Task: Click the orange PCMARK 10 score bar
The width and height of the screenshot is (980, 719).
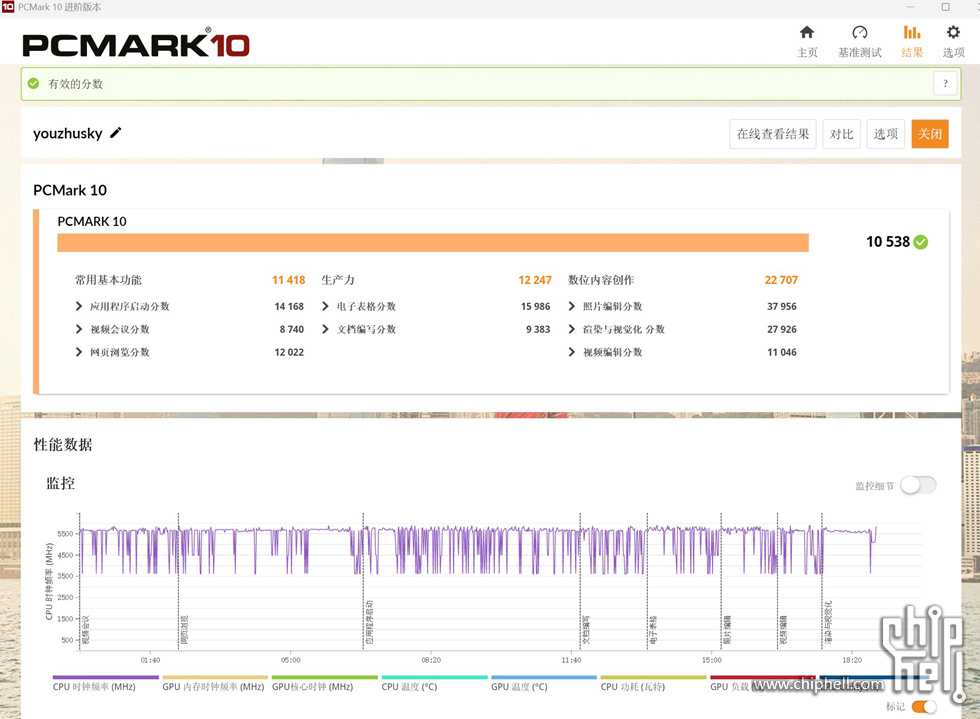Action: click(432, 243)
